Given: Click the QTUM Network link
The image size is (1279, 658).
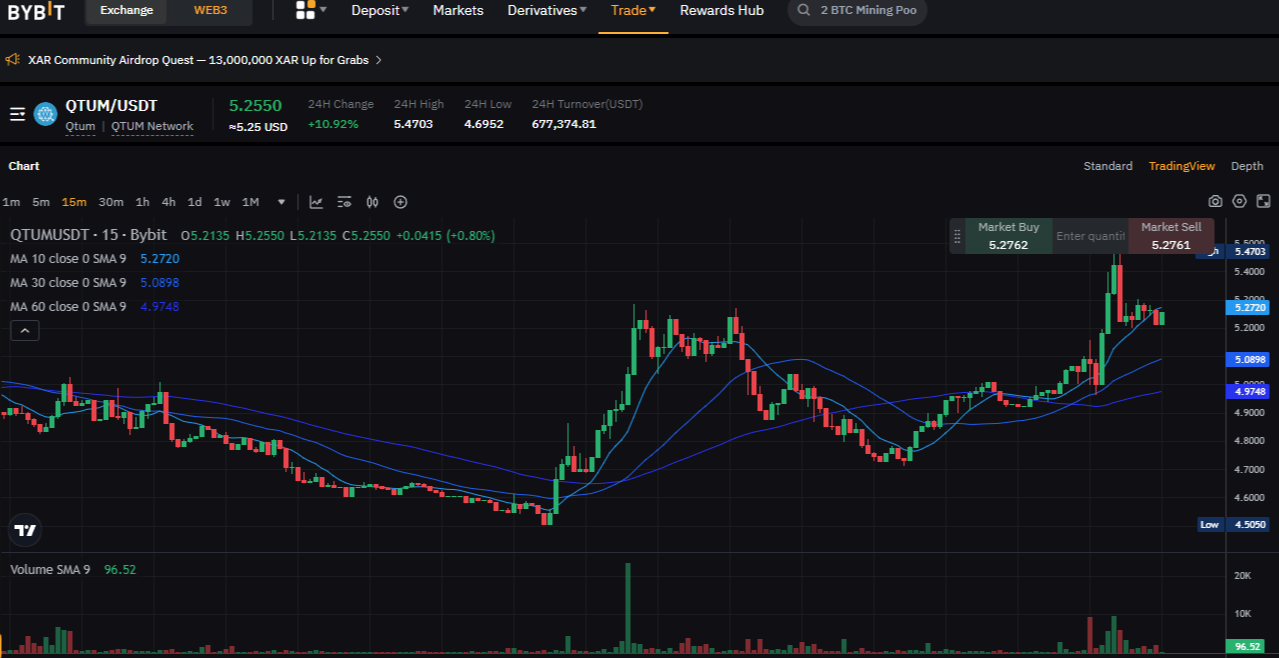Looking at the screenshot, I should [x=152, y=126].
